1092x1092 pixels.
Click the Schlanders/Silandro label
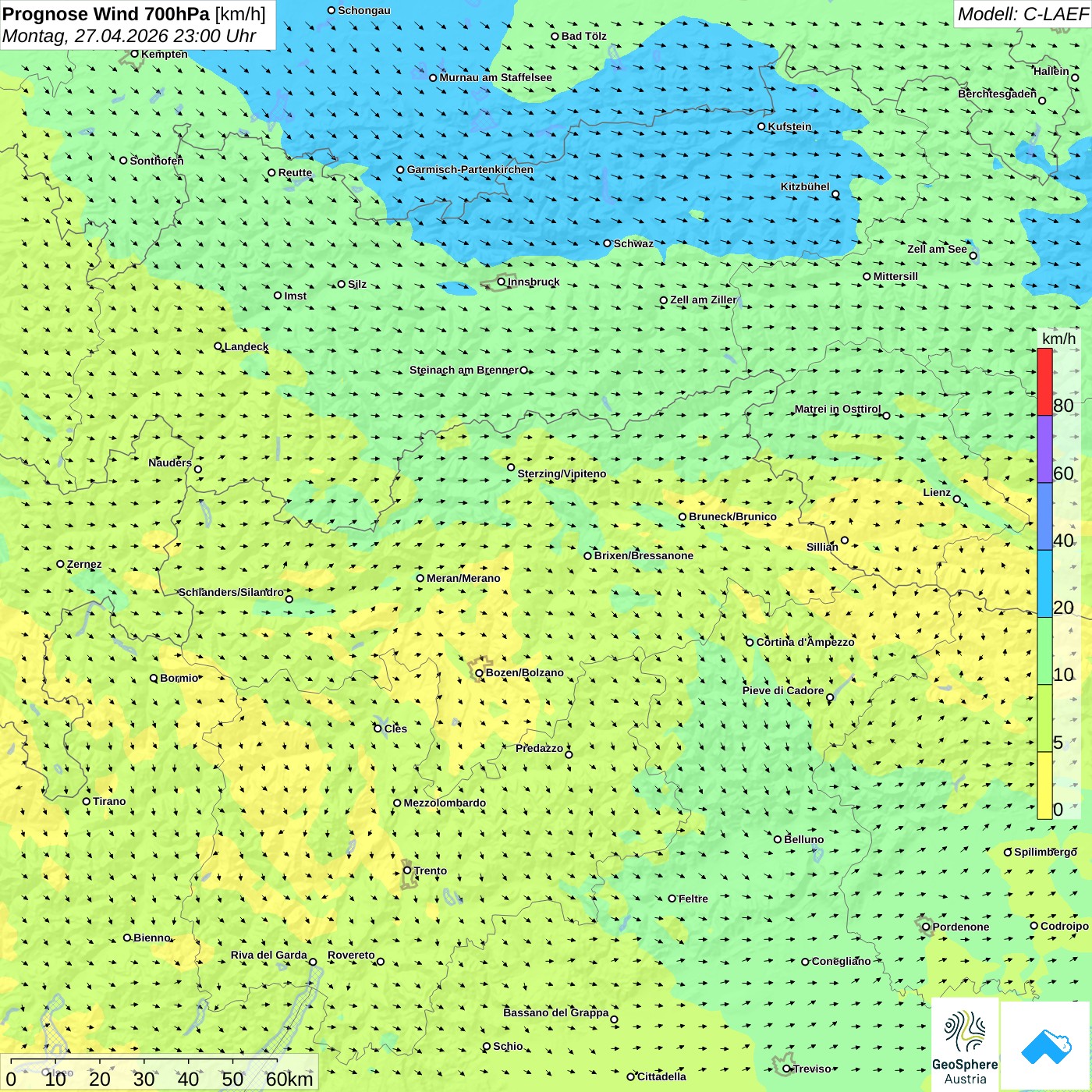coord(231,592)
